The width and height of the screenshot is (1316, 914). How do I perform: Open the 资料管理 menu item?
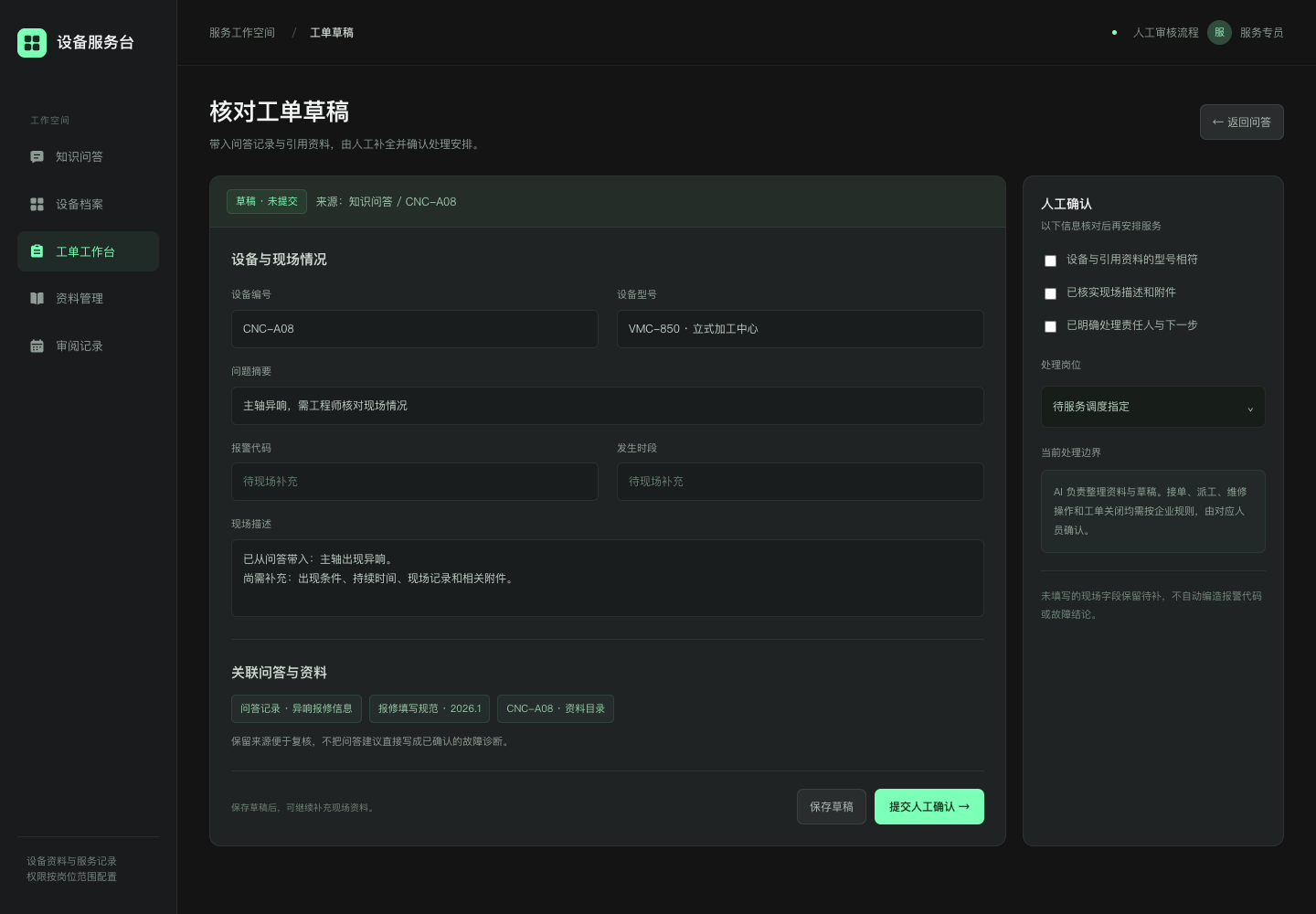click(88, 299)
